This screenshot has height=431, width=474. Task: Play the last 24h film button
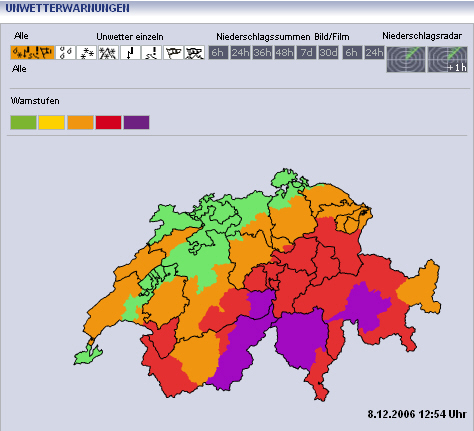[x=374, y=53]
